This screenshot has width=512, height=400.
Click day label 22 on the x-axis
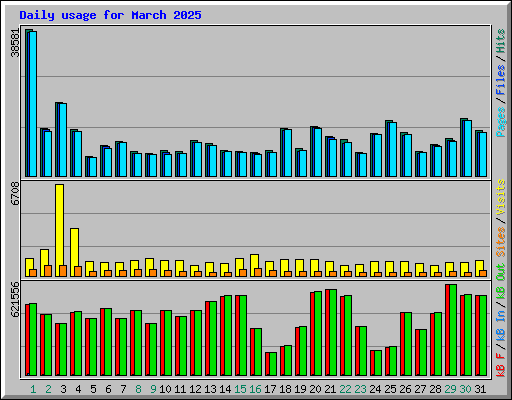coord(345,389)
